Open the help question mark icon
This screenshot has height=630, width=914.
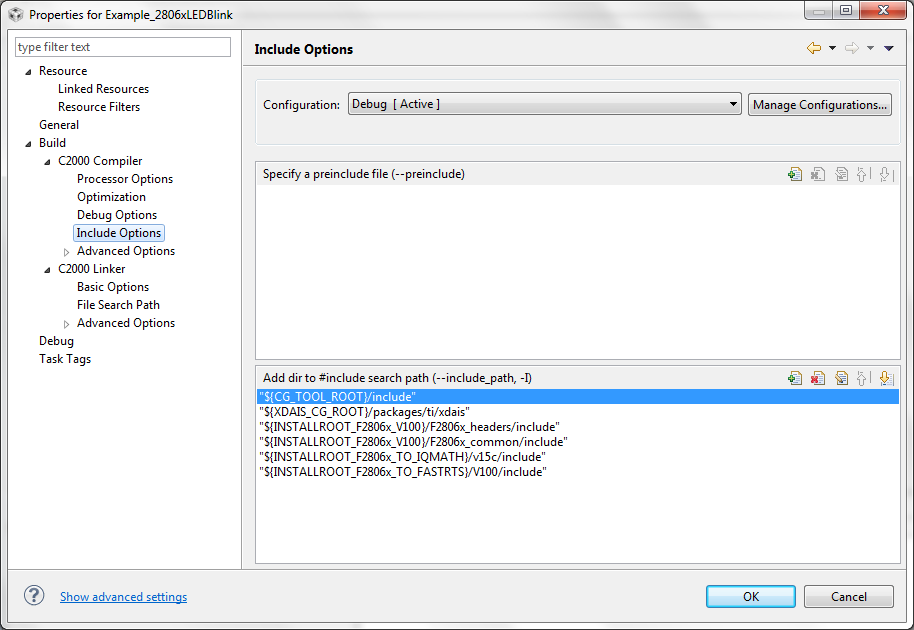tap(34, 596)
